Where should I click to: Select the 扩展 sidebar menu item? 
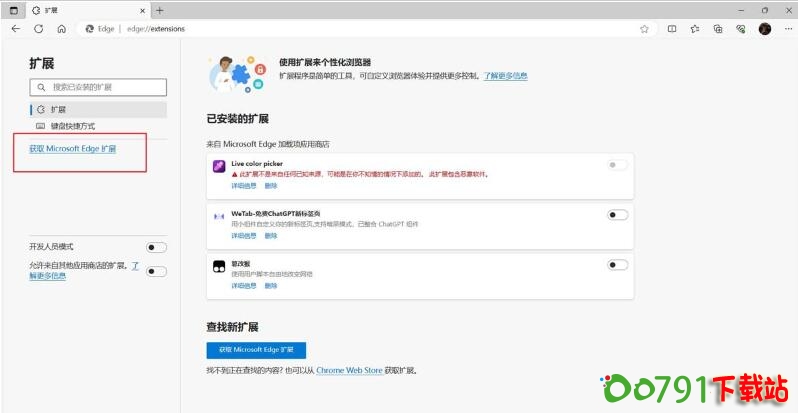point(98,109)
